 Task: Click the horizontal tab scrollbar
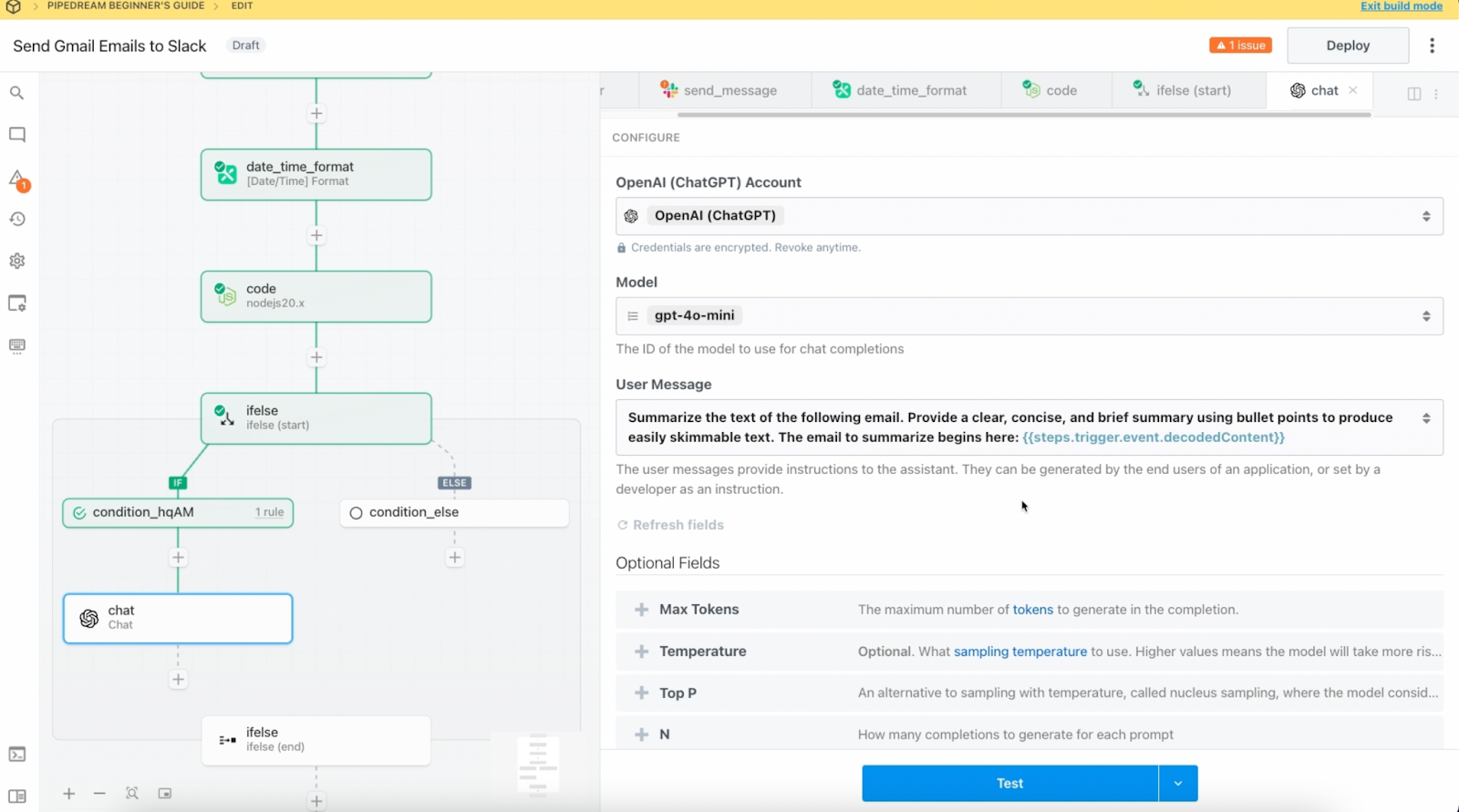[x=1024, y=115]
